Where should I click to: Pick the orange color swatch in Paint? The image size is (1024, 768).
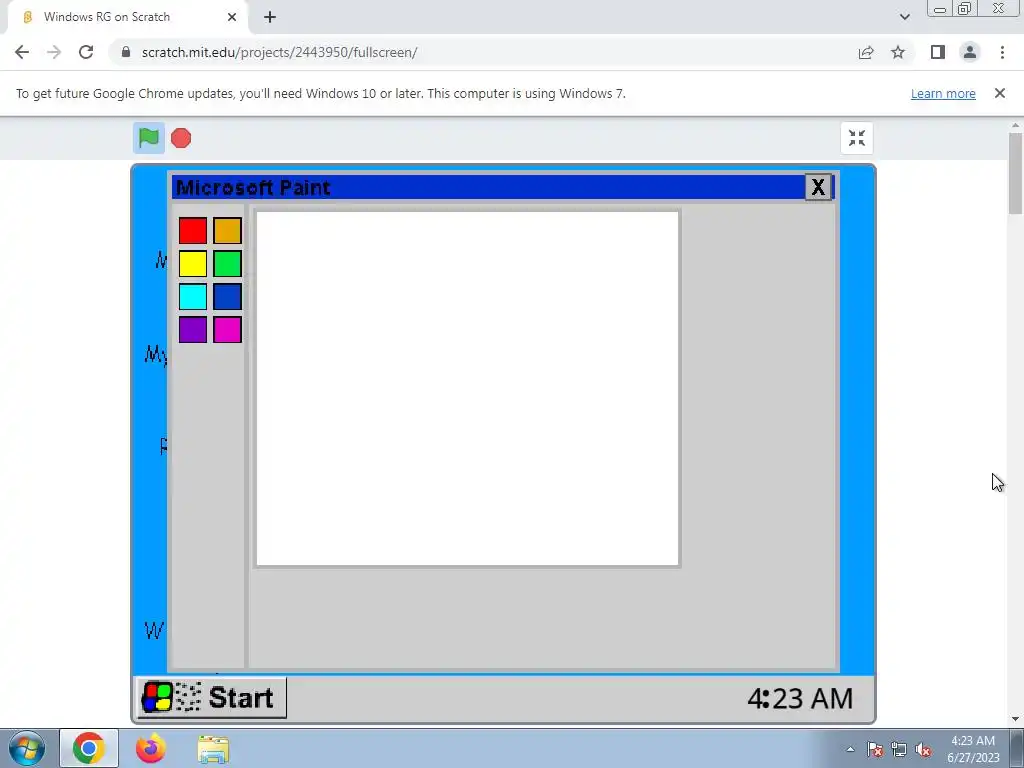point(227,231)
